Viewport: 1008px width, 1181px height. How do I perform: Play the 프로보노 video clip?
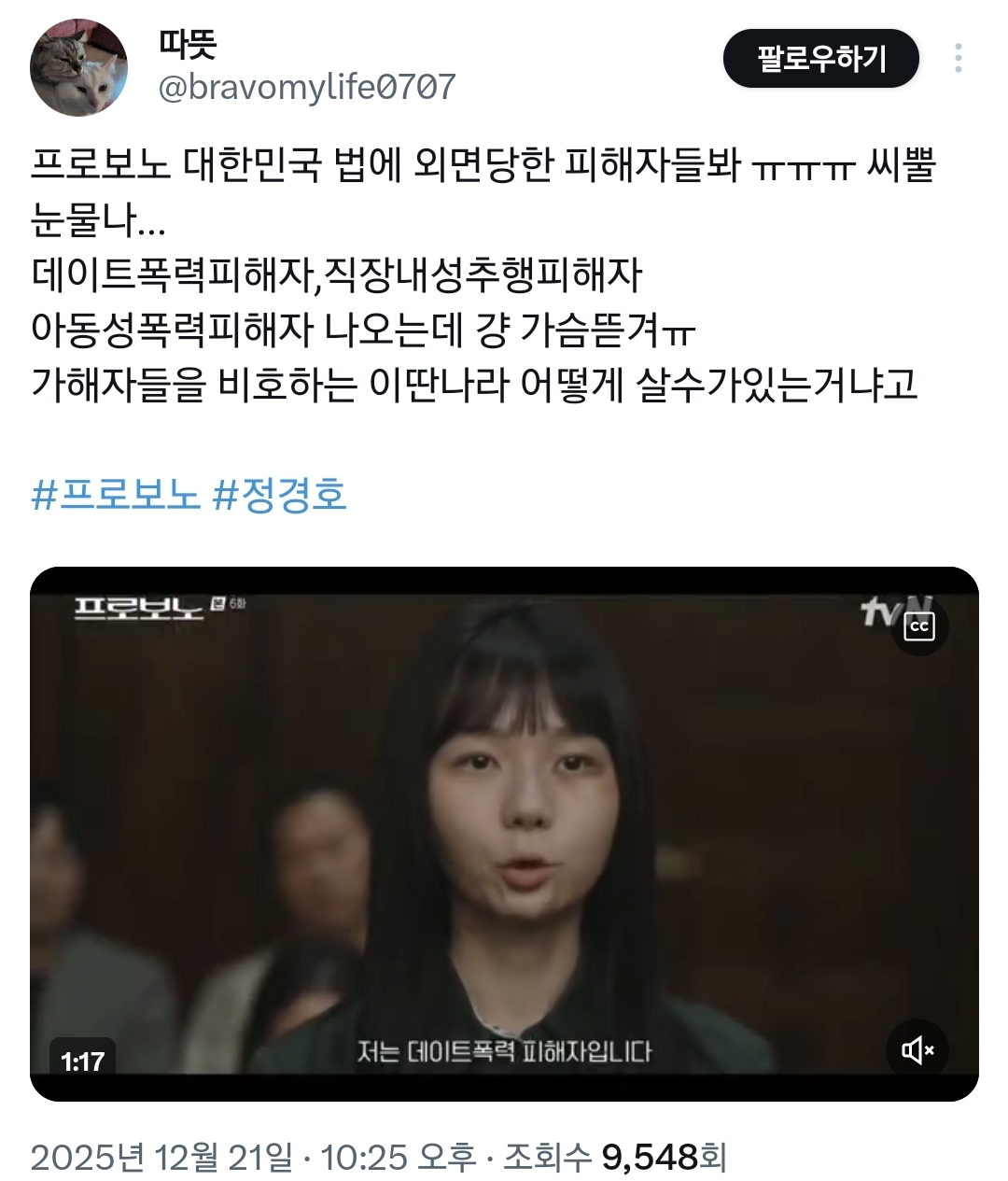coord(504,834)
